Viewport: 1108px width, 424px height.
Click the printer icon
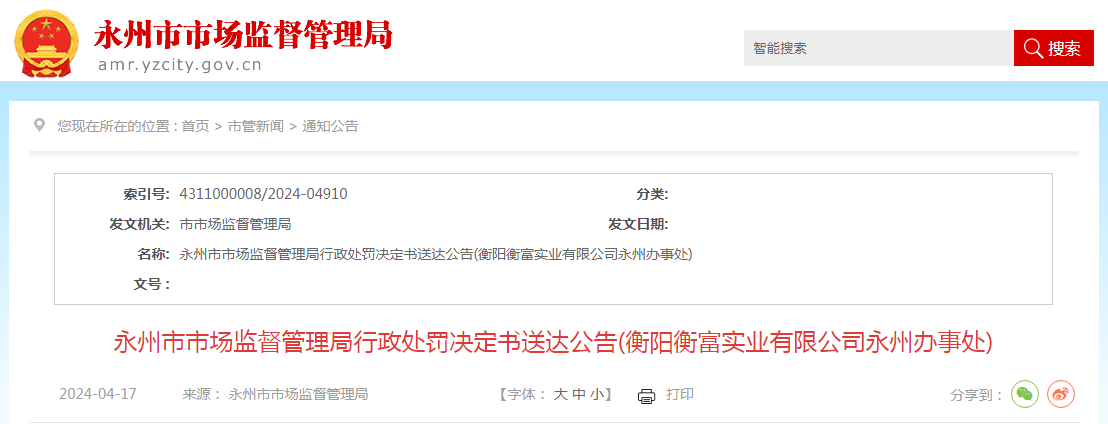[647, 396]
